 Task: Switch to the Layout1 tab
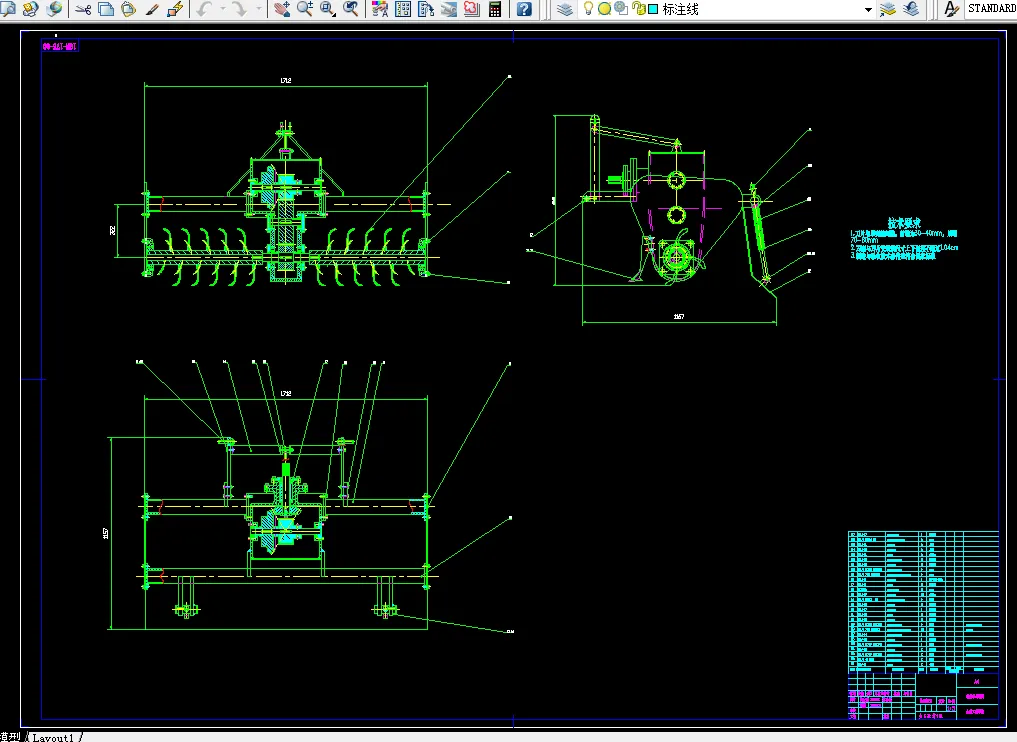click(53, 737)
